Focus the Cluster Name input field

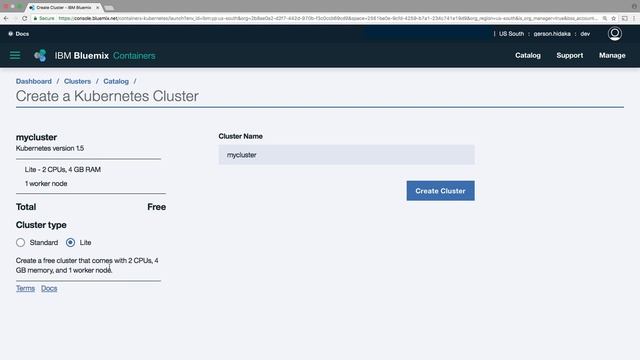(x=347, y=155)
